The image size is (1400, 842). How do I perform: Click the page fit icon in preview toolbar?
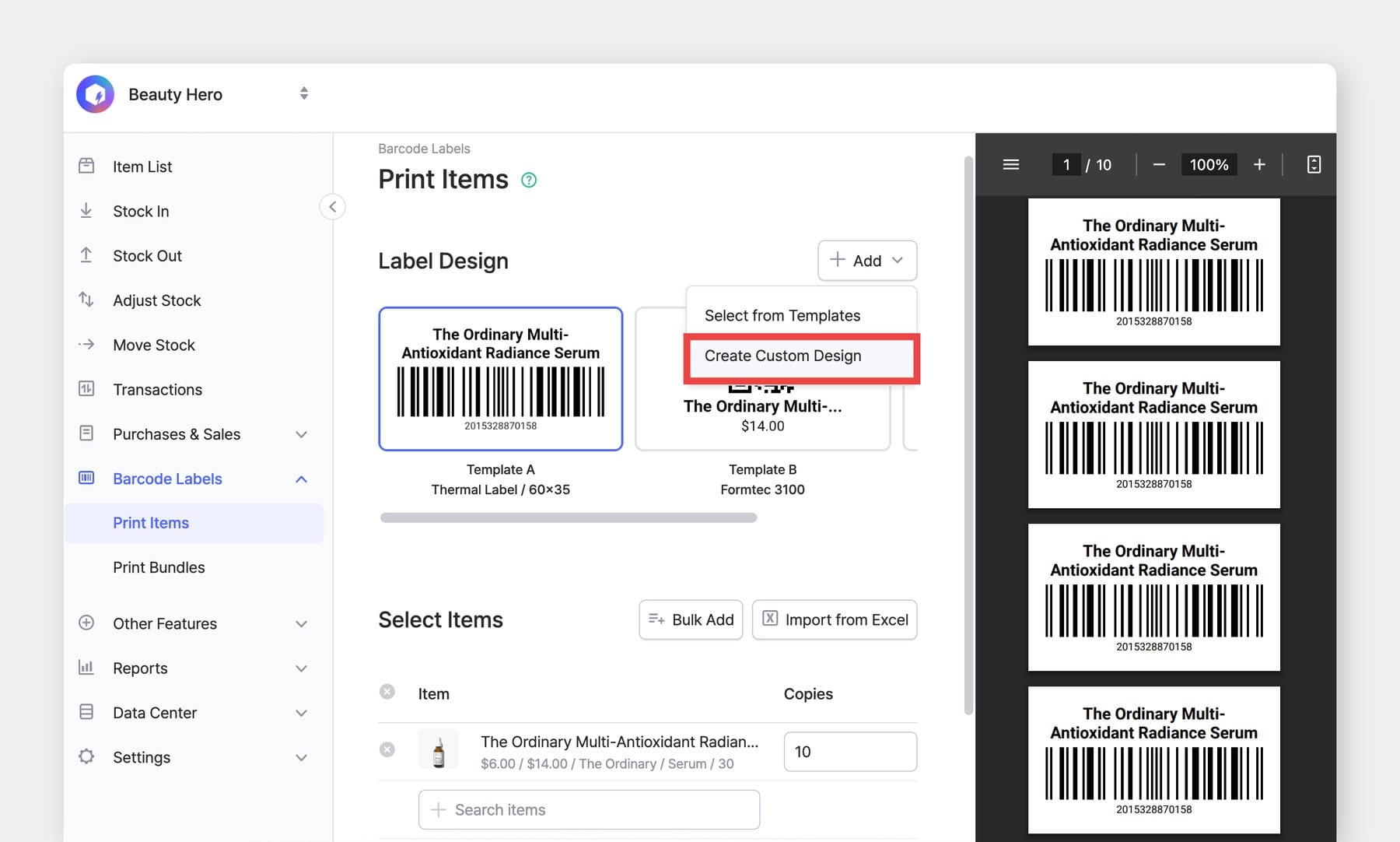click(1314, 164)
